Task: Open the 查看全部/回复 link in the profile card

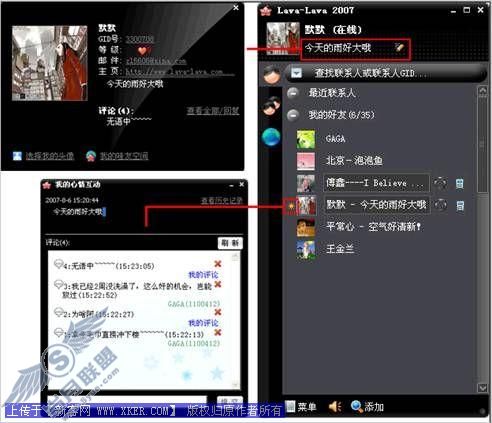Action: 213,111
